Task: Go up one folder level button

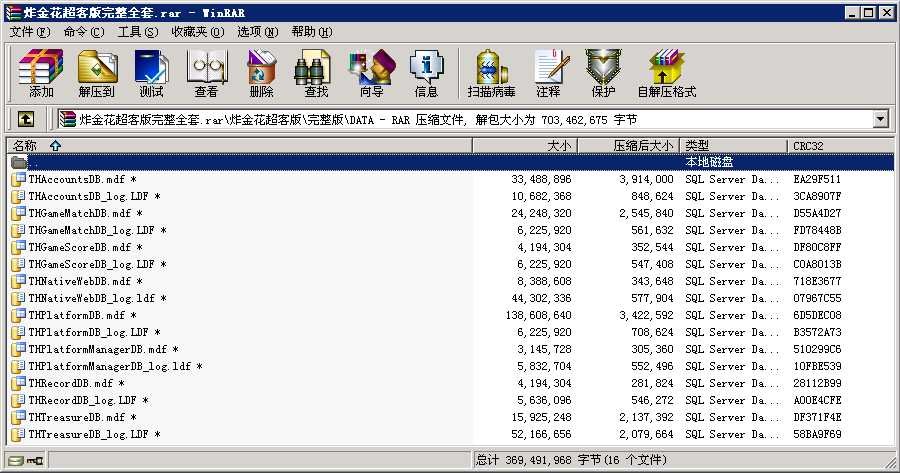Action: tap(25, 119)
